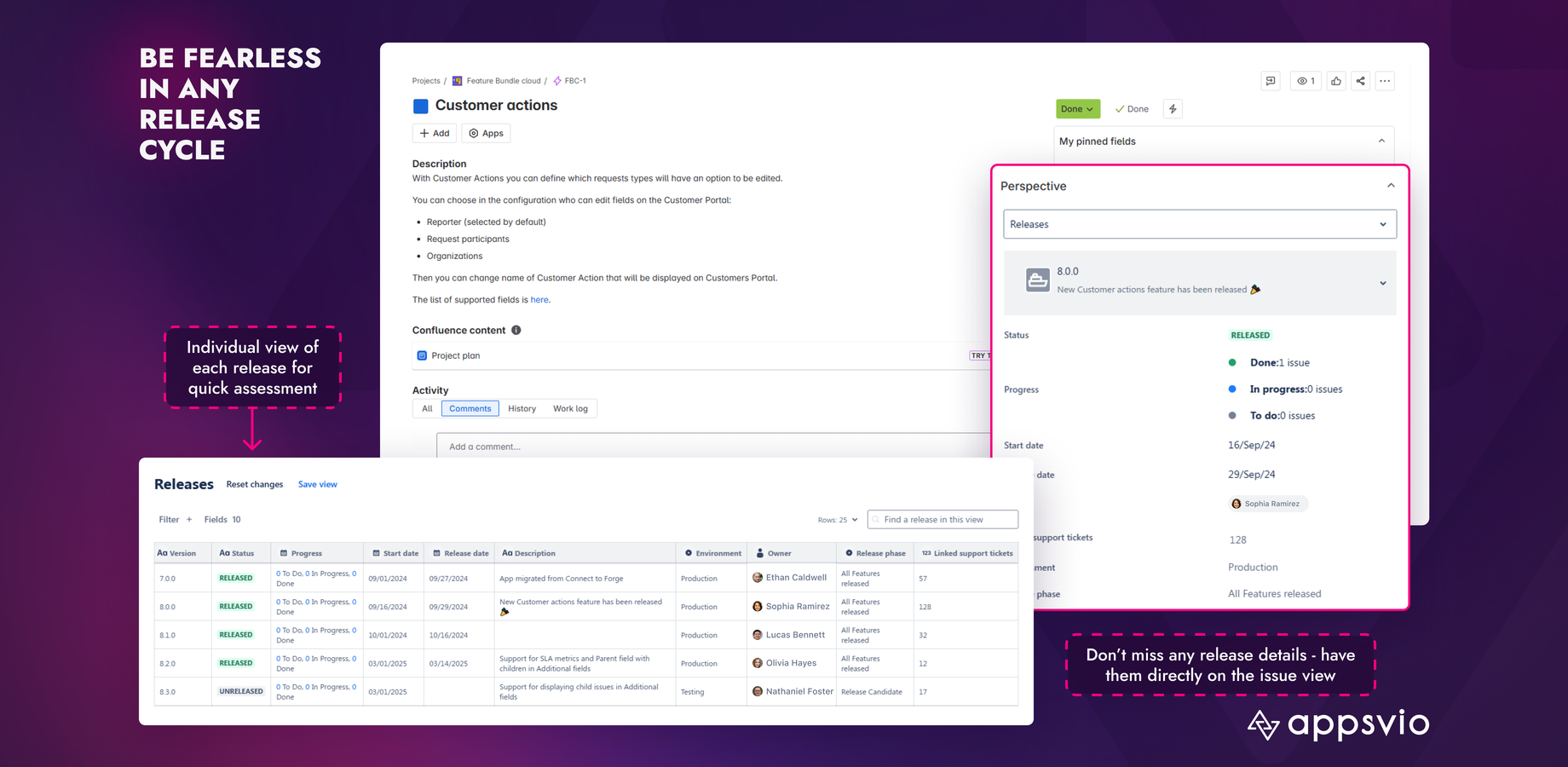Open the Rows: 25 dropdown
The image size is (1568, 767).
click(x=838, y=520)
